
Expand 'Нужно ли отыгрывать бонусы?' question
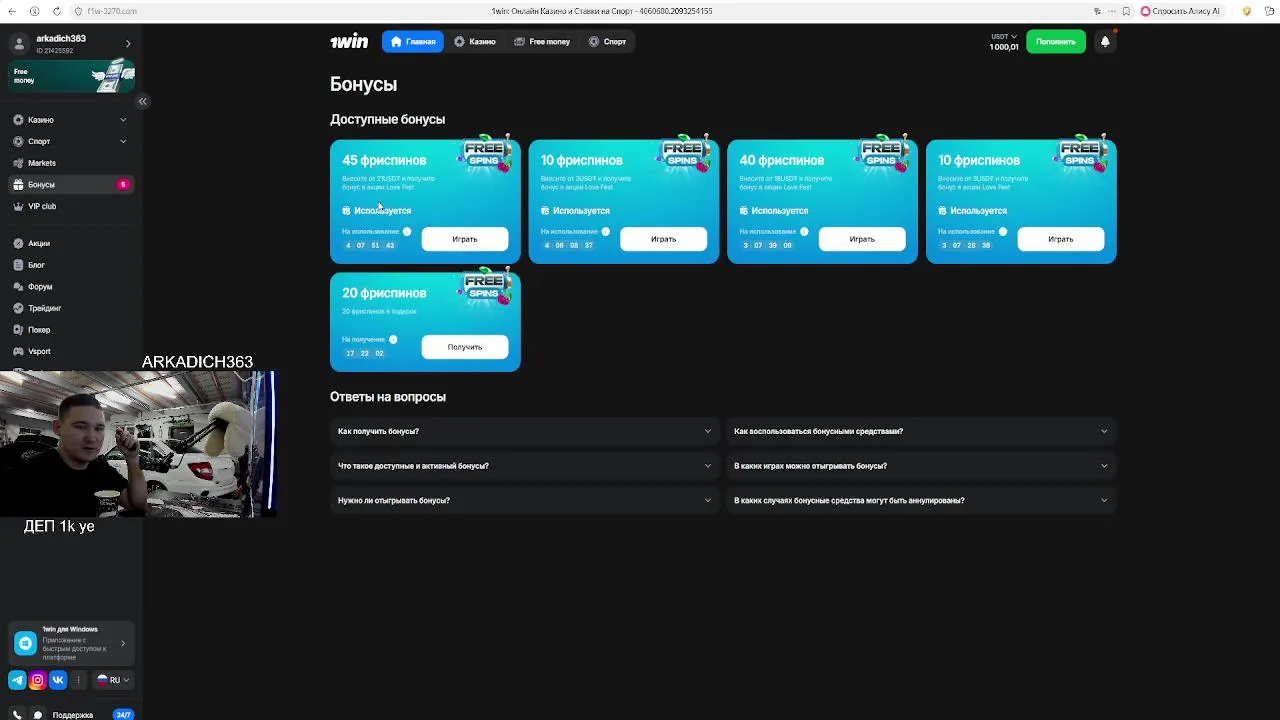524,500
